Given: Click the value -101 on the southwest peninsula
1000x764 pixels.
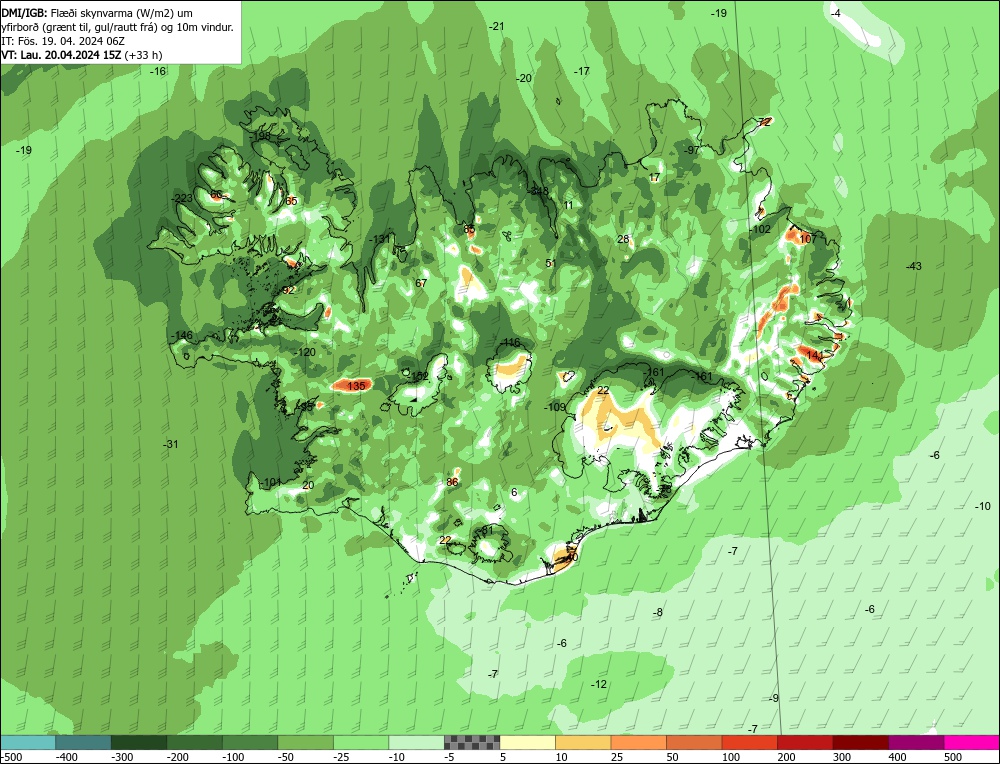Looking at the screenshot, I should coord(270,481).
